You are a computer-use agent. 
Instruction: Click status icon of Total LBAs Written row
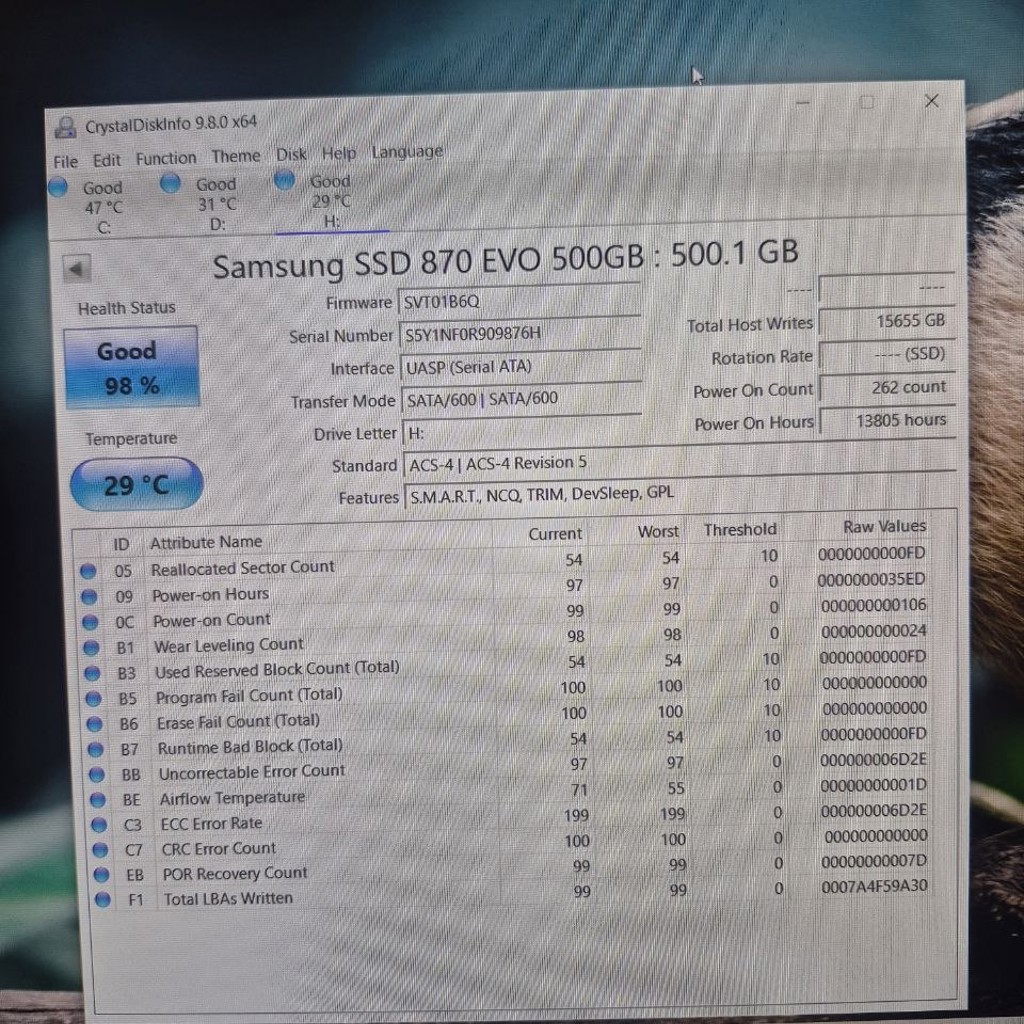(x=103, y=900)
